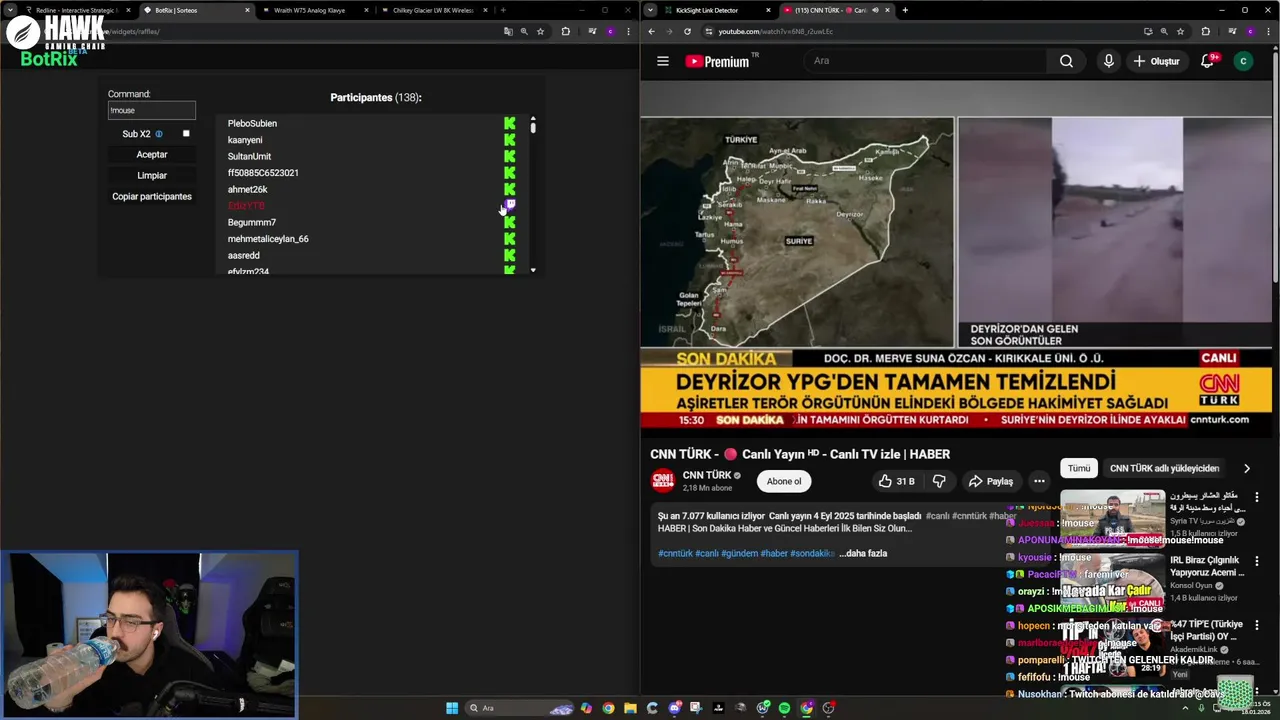This screenshot has width=1280, height=720.
Task: Click the Limpiar button
Action: (x=152, y=175)
